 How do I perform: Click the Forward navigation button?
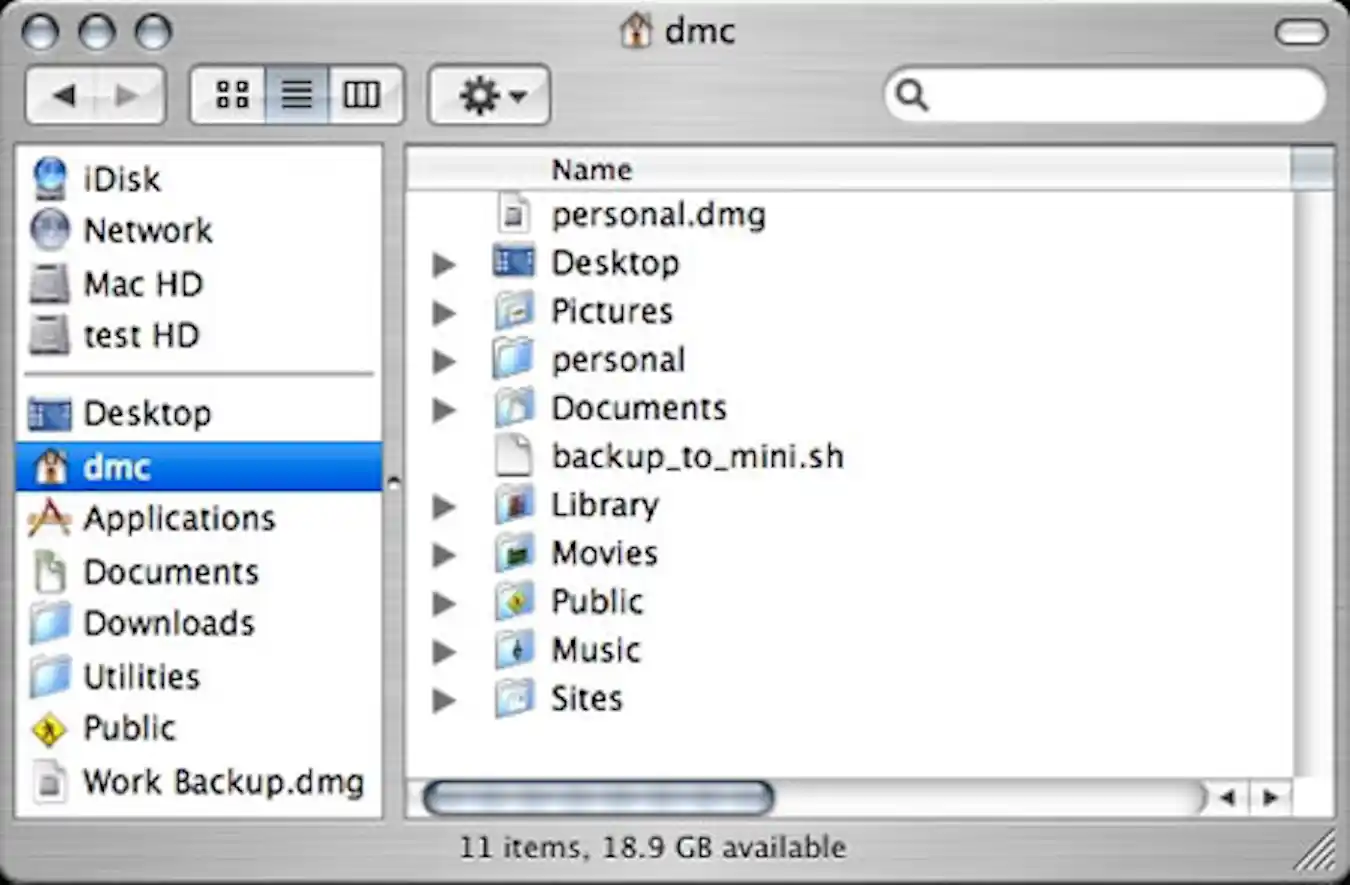click(x=126, y=93)
